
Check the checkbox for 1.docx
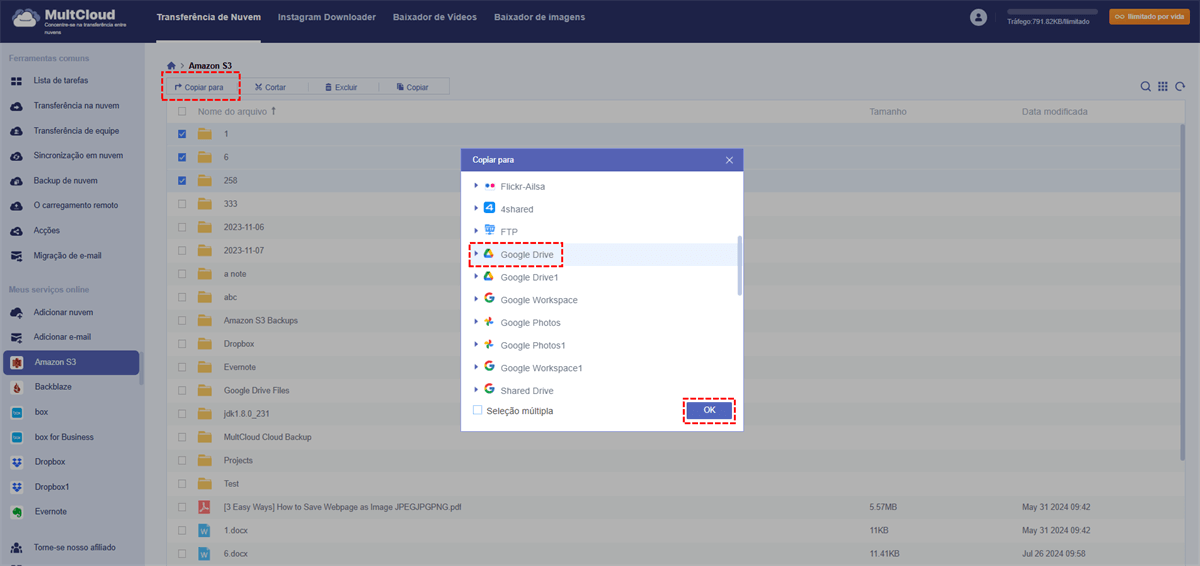tap(182, 530)
